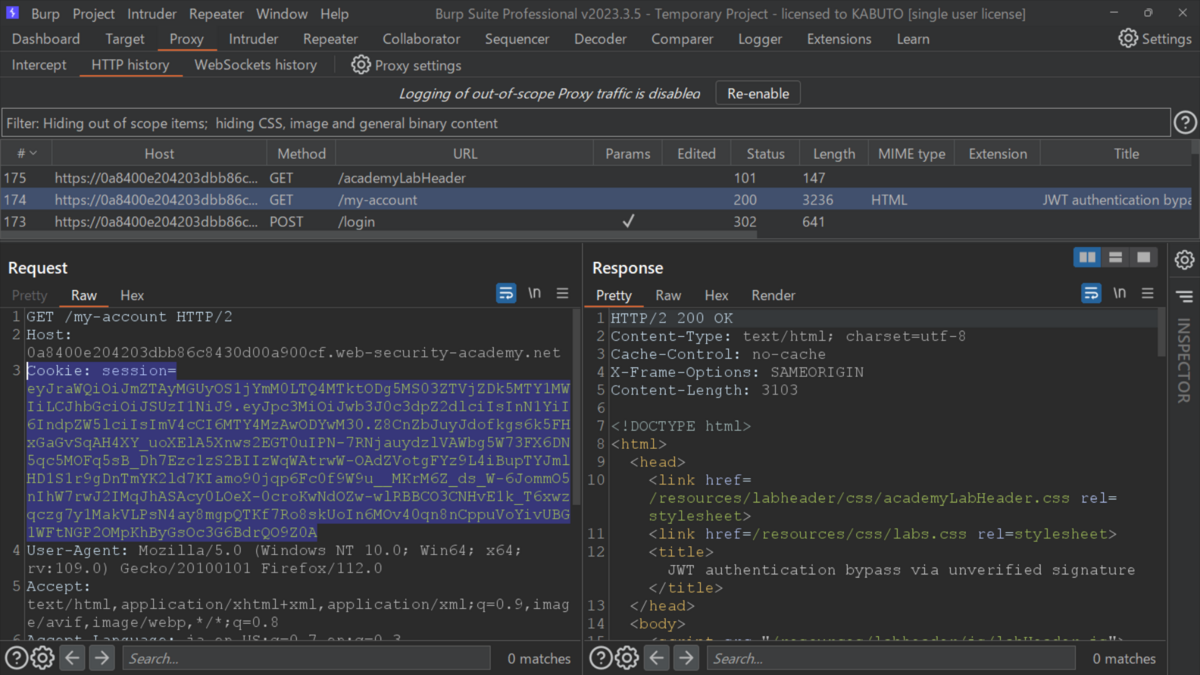1200x675 pixels.
Task: Switch Response view to Raw
Action: [x=668, y=295]
